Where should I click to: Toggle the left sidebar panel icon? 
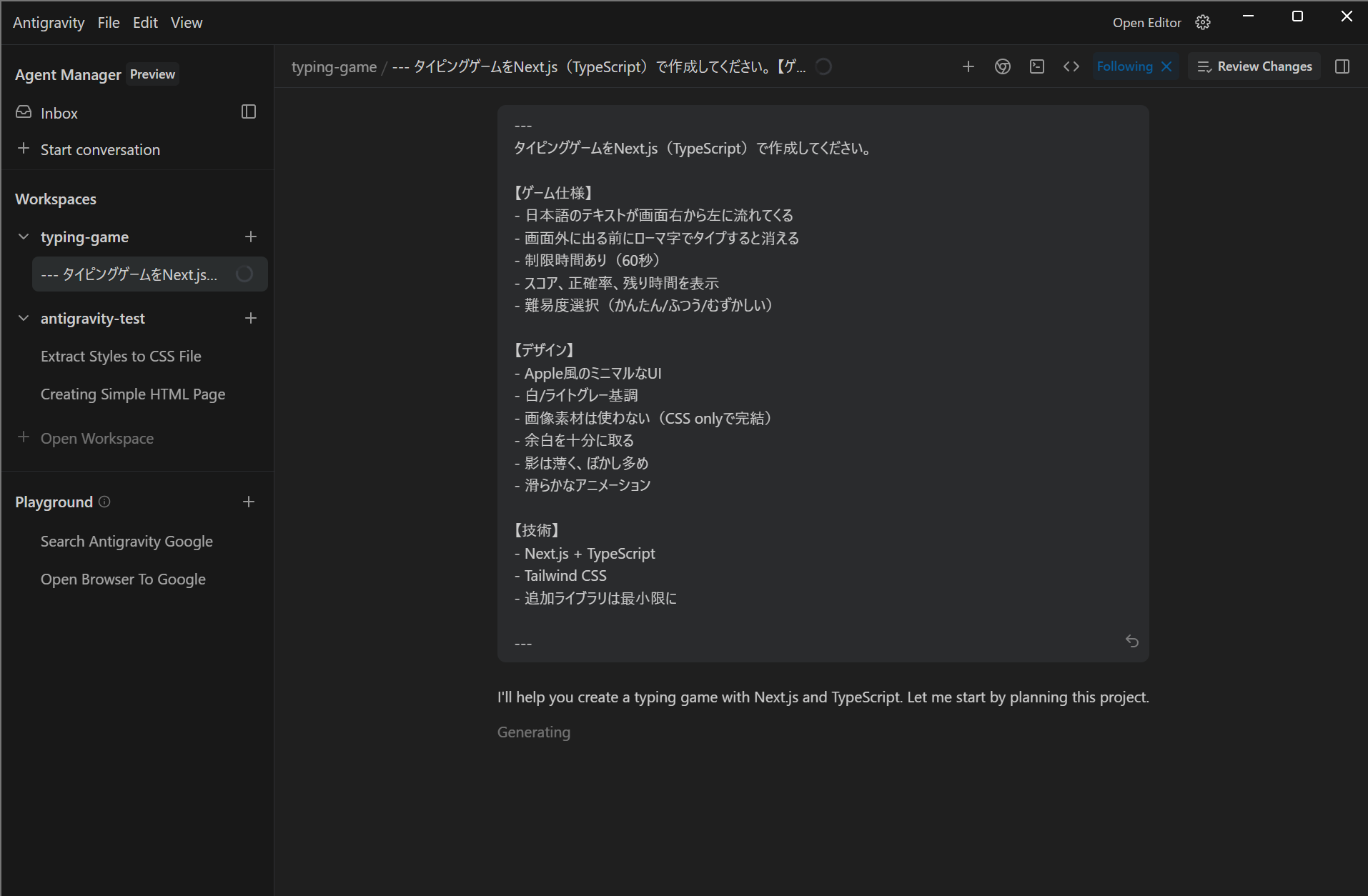click(249, 111)
